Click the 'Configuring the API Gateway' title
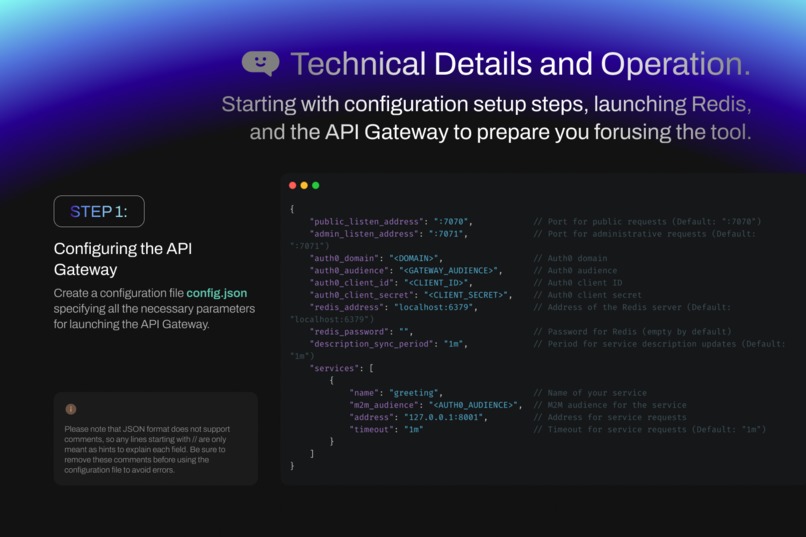The width and height of the screenshot is (806, 537). 123,259
